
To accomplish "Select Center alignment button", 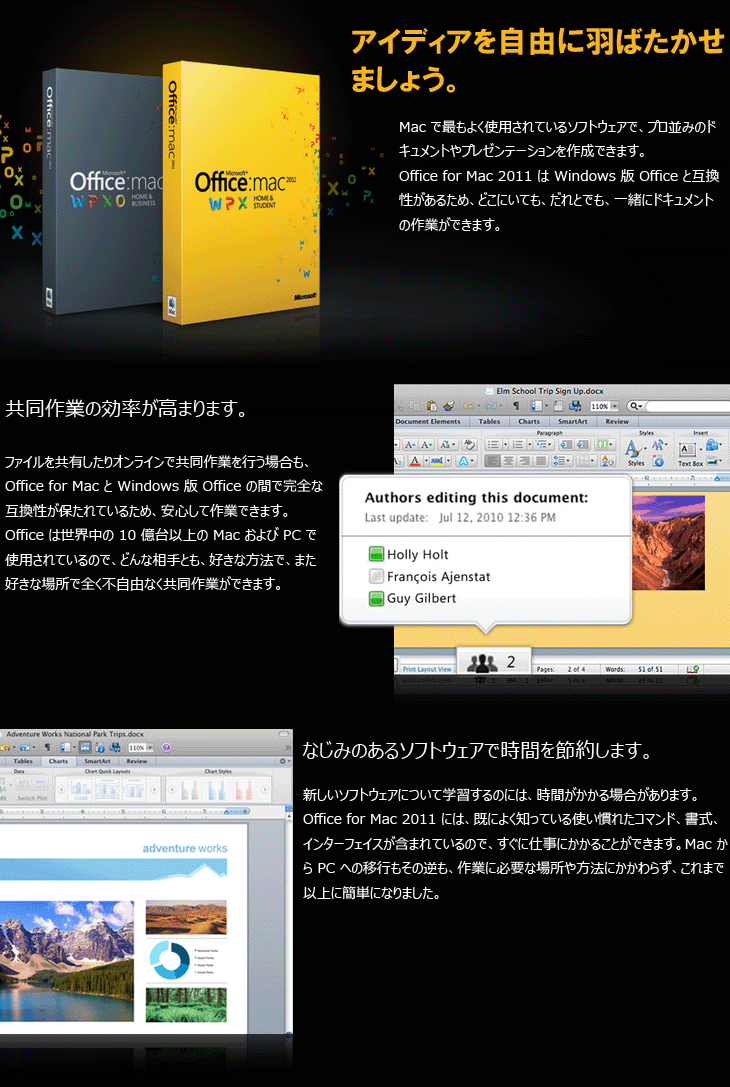I will [509, 461].
